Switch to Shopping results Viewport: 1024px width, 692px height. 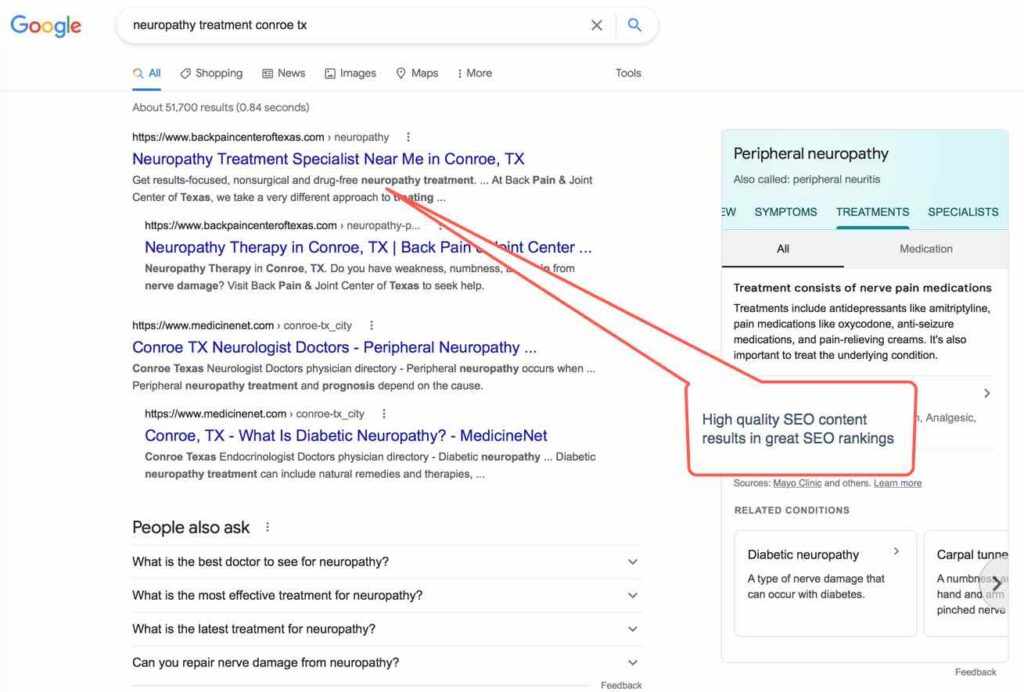click(212, 73)
